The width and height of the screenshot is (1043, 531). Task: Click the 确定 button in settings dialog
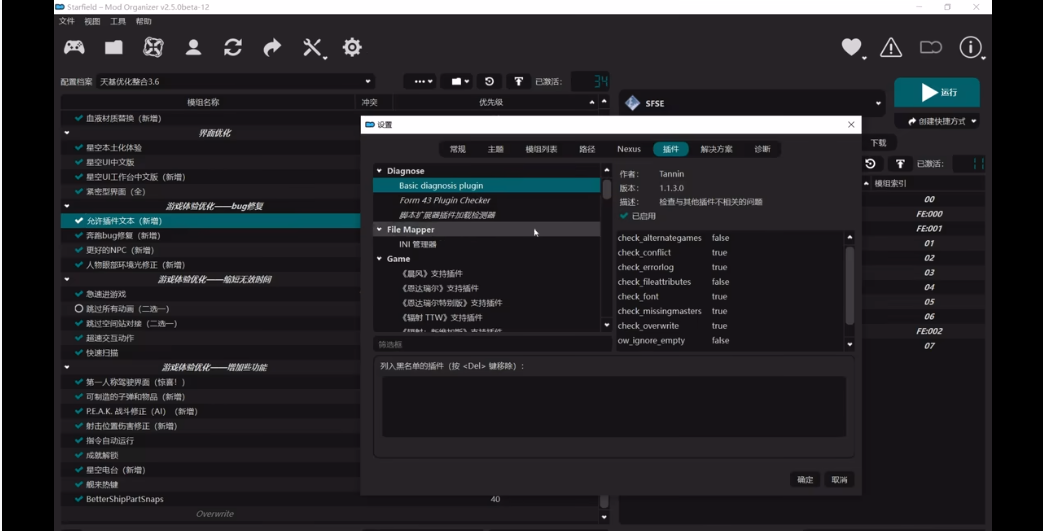click(x=805, y=480)
